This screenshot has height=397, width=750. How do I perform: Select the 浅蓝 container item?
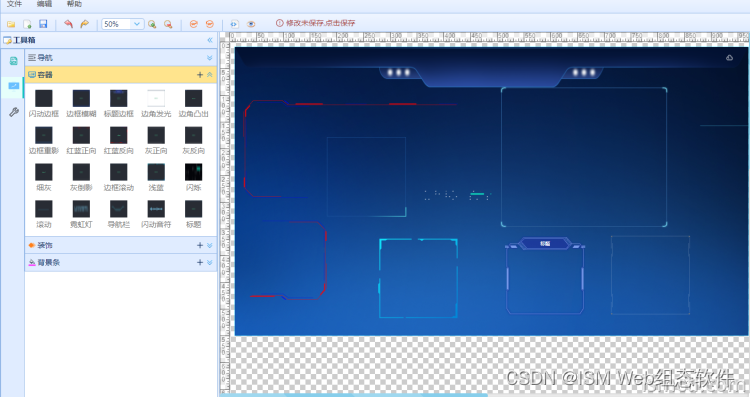coord(156,177)
